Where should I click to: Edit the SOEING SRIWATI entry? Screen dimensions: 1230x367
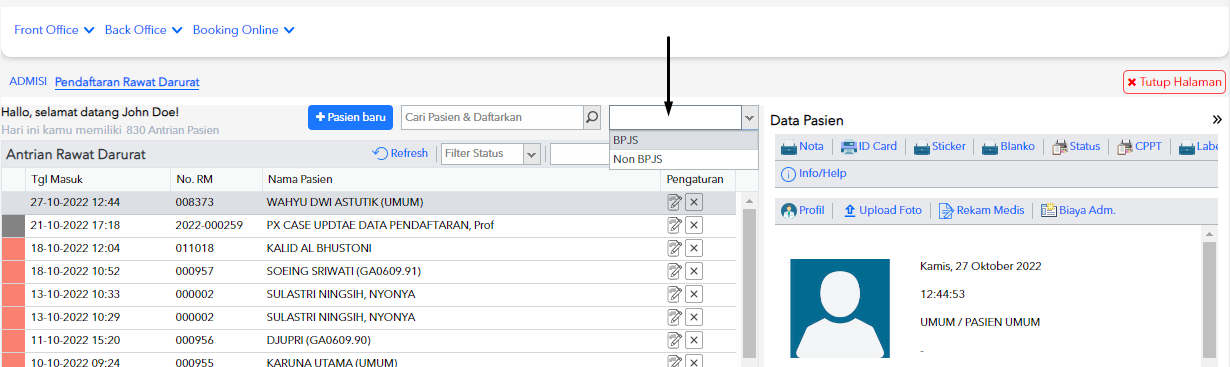675,271
